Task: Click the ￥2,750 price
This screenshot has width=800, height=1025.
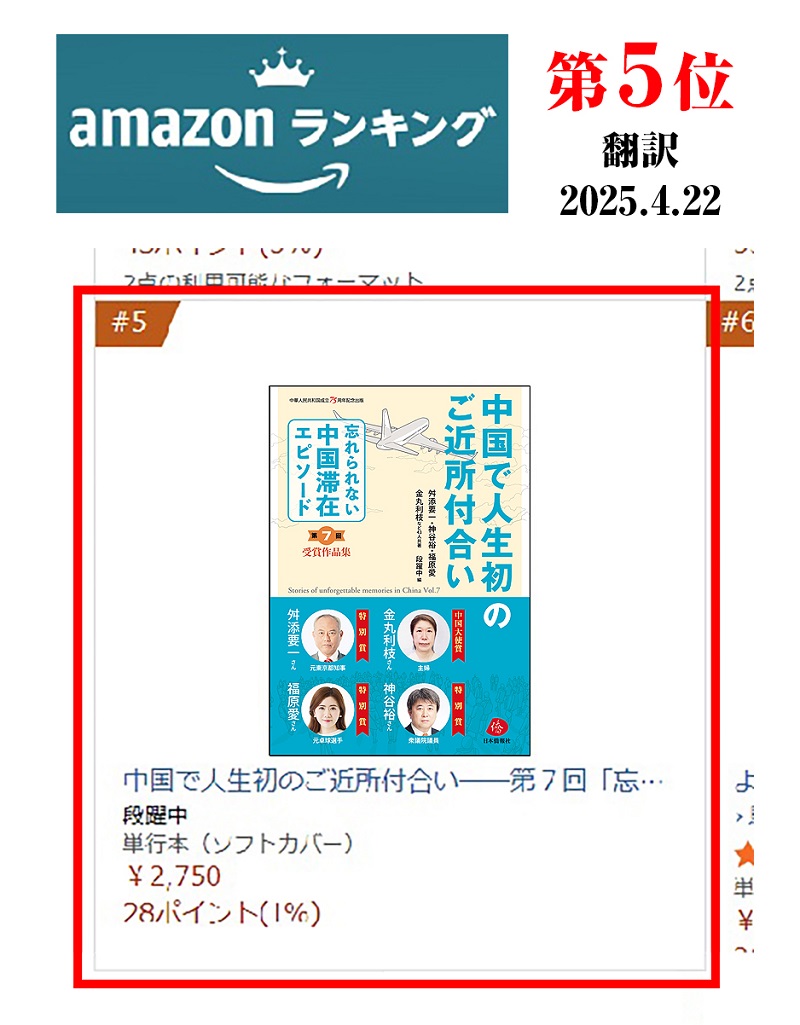Action: tap(174, 877)
